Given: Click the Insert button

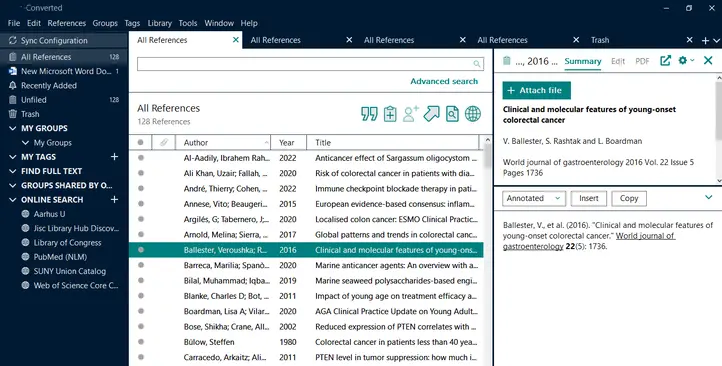Looking at the screenshot, I should pos(588,198).
